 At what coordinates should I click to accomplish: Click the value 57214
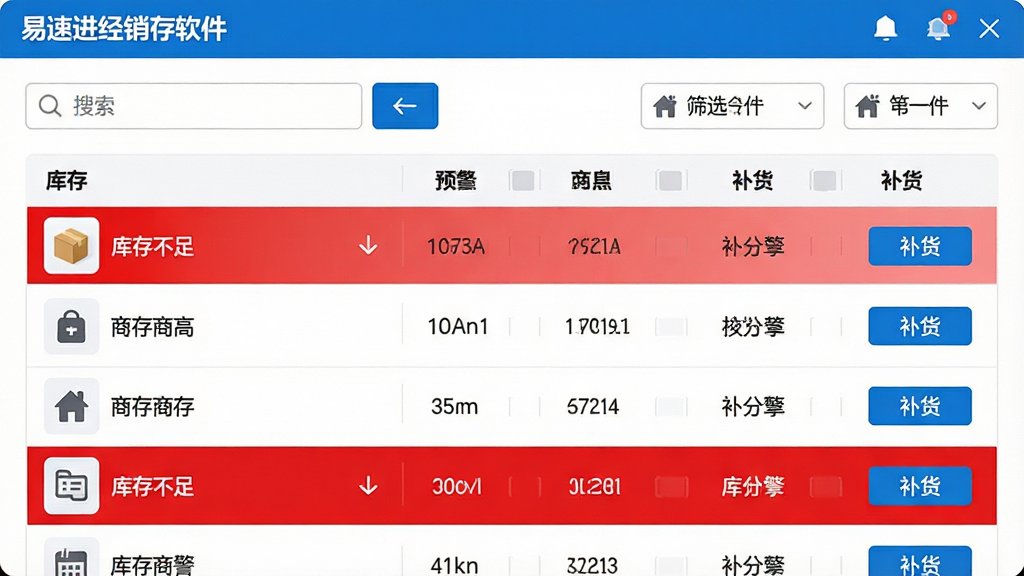coord(593,407)
